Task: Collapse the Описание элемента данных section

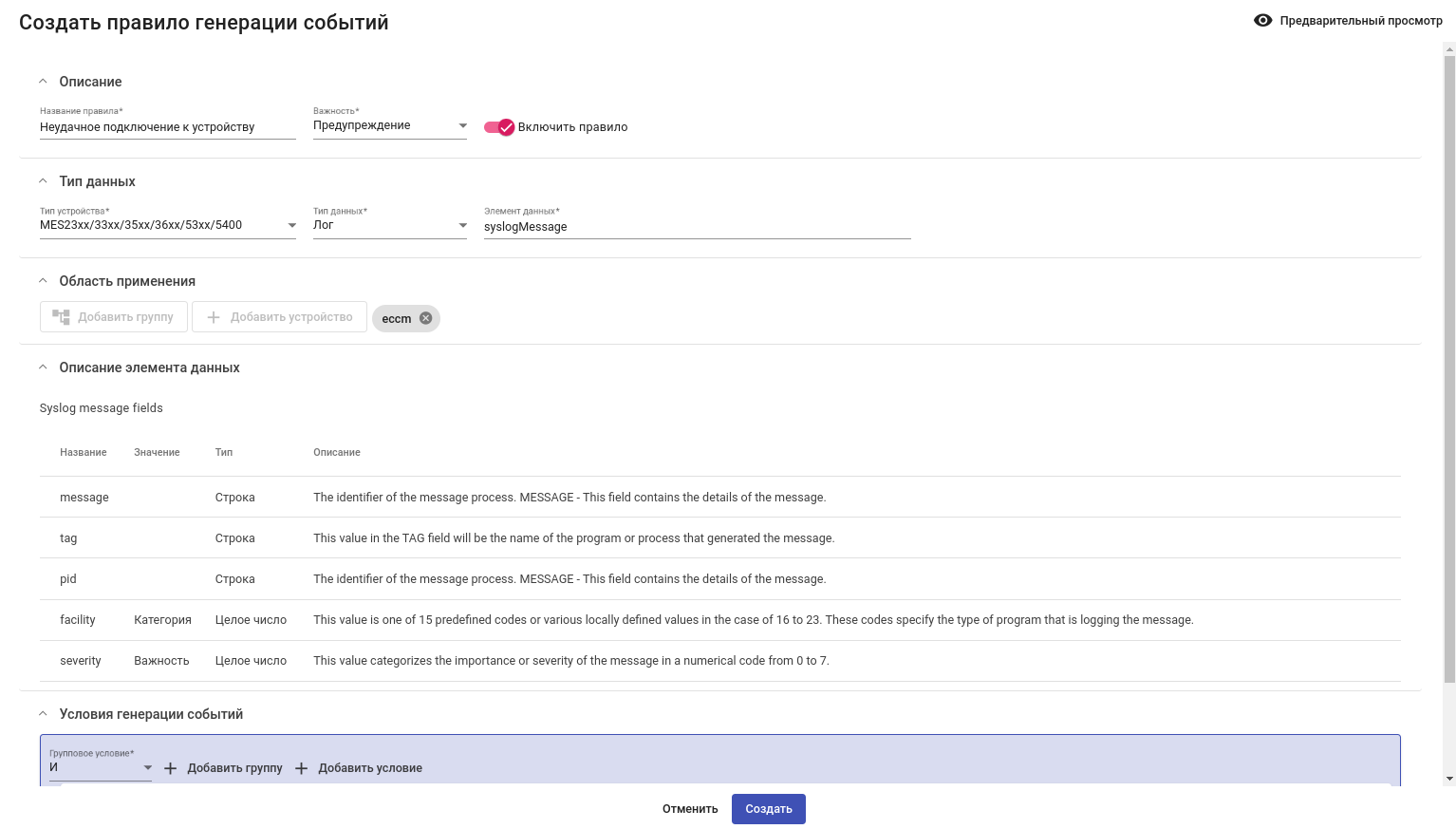Action: (x=43, y=367)
